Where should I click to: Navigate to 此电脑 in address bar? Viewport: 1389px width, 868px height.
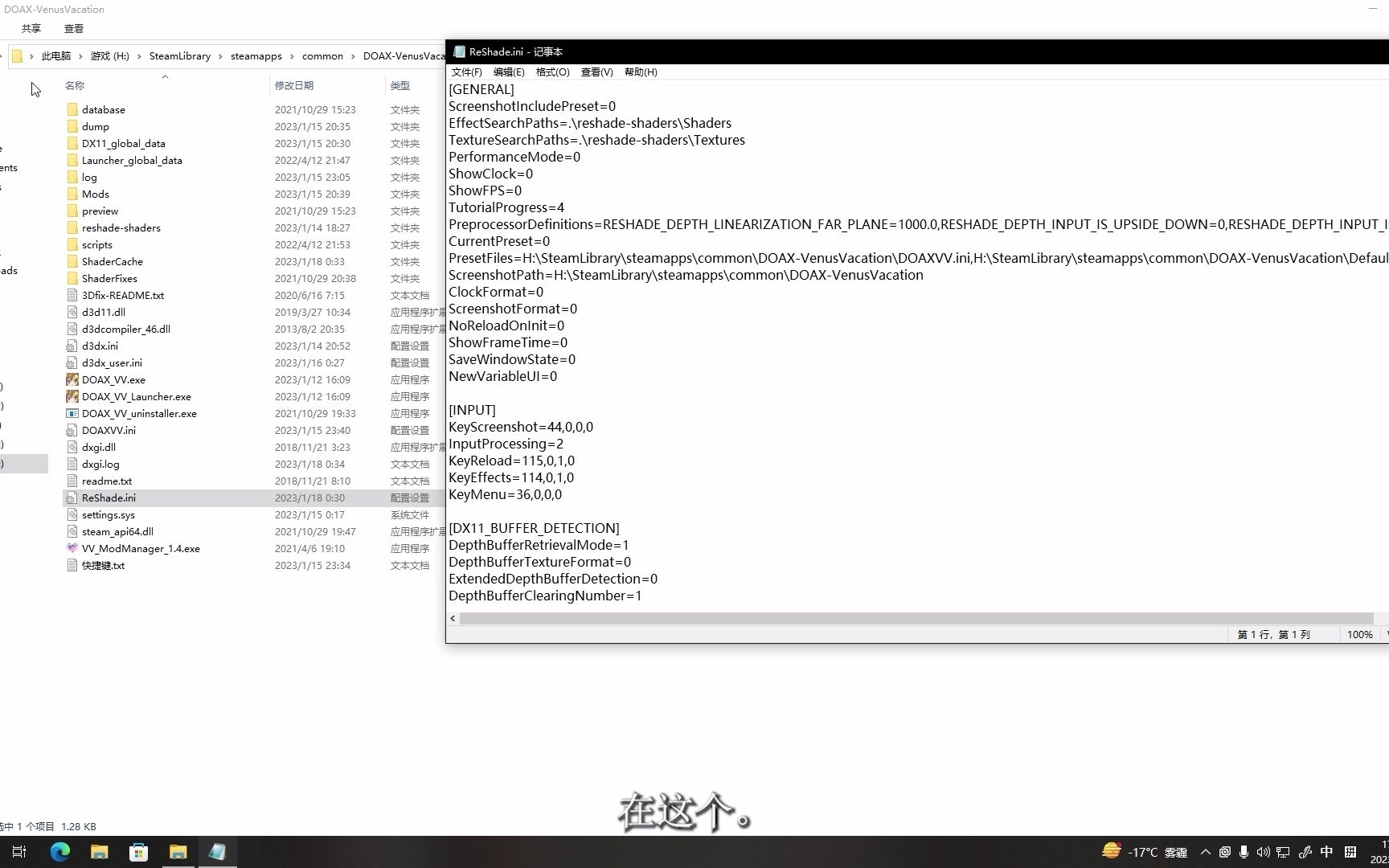tap(56, 56)
